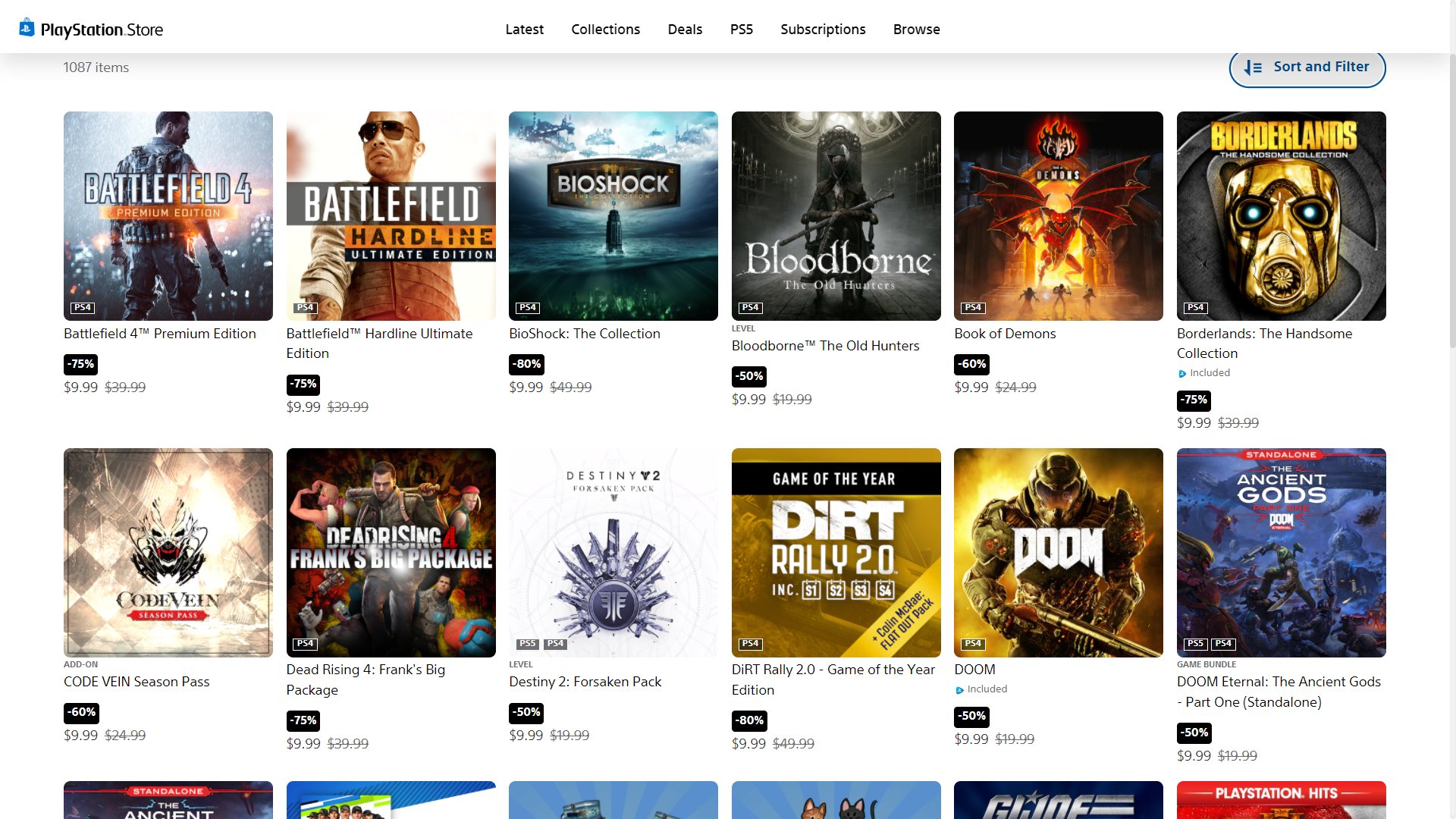
Task: Open the Deals section
Action: pyautogui.click(x=684, y=30)
